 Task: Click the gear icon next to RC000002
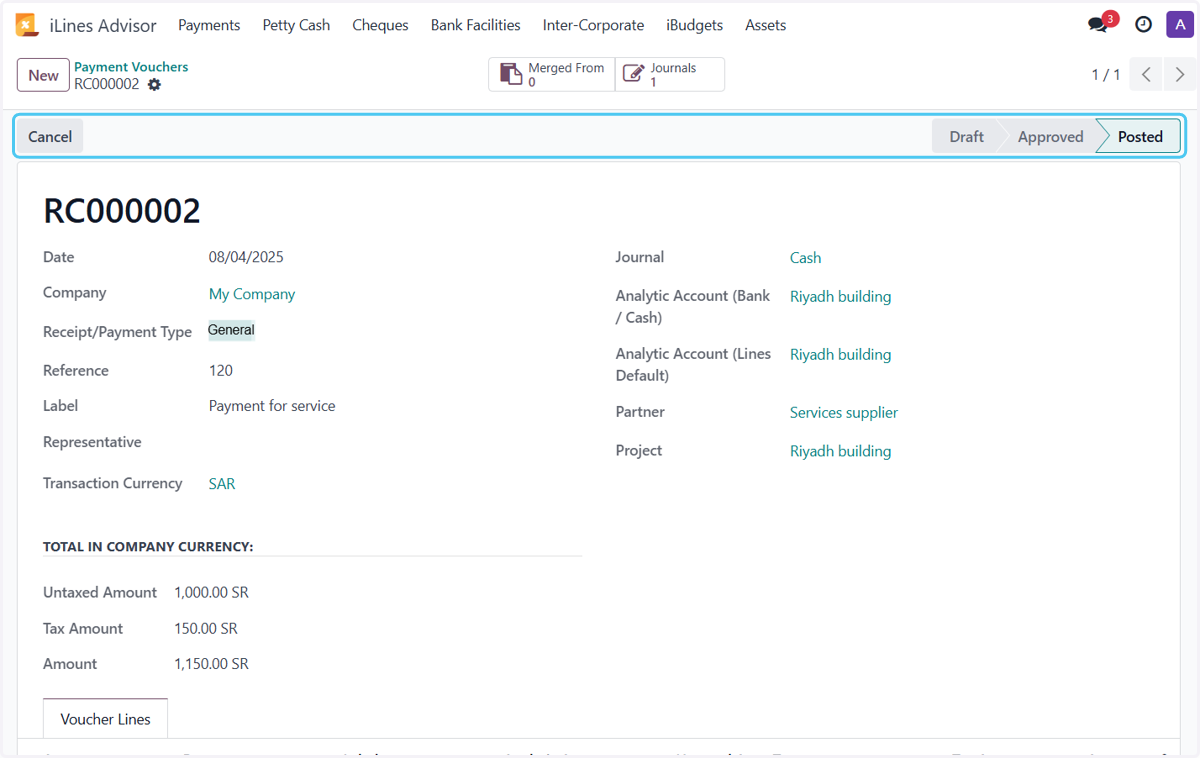[154, 85]
